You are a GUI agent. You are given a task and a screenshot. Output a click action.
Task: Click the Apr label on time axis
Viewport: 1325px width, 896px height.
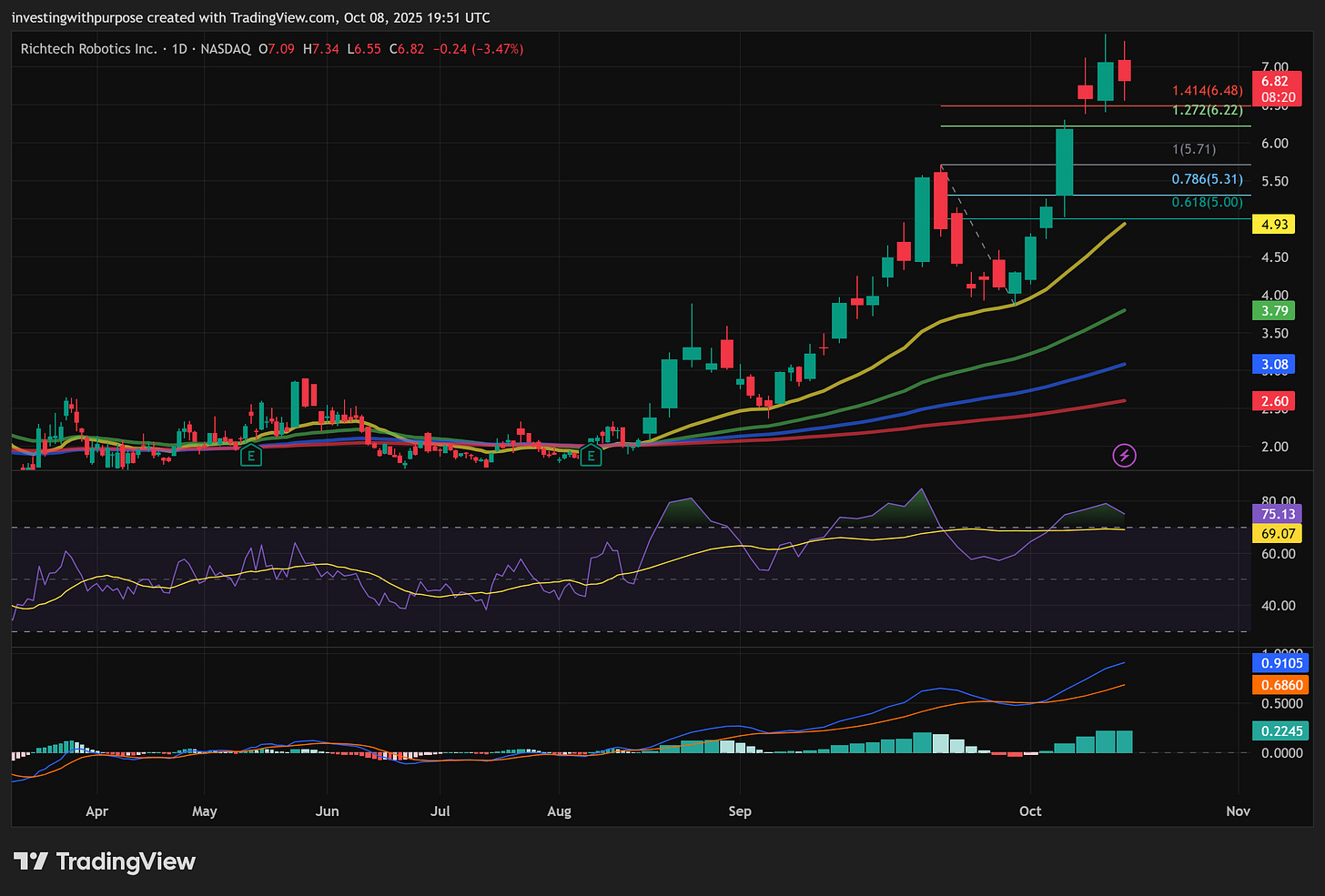[x=96, y=811]
